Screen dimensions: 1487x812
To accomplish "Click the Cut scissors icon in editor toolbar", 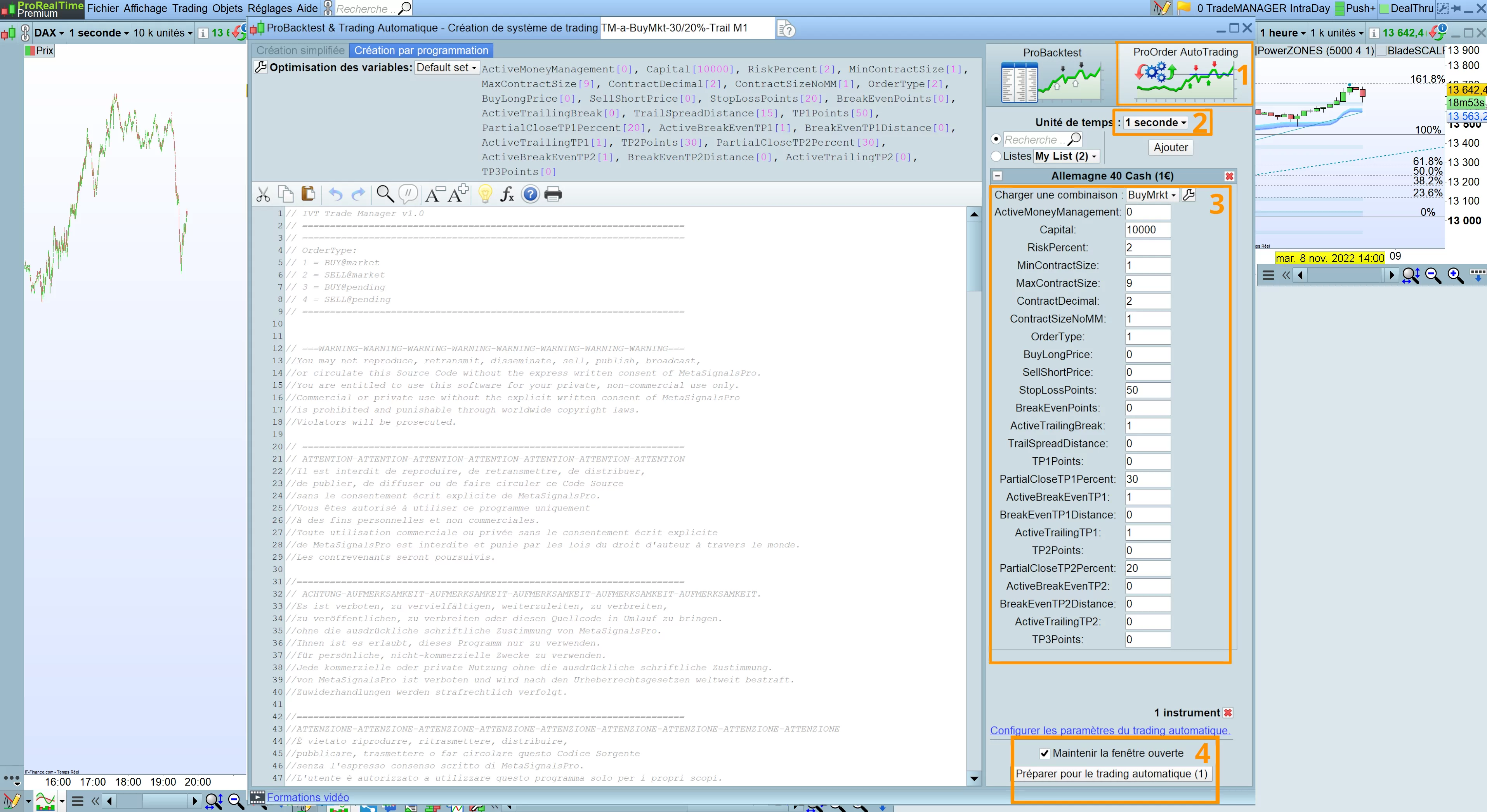I will [263, 194].
